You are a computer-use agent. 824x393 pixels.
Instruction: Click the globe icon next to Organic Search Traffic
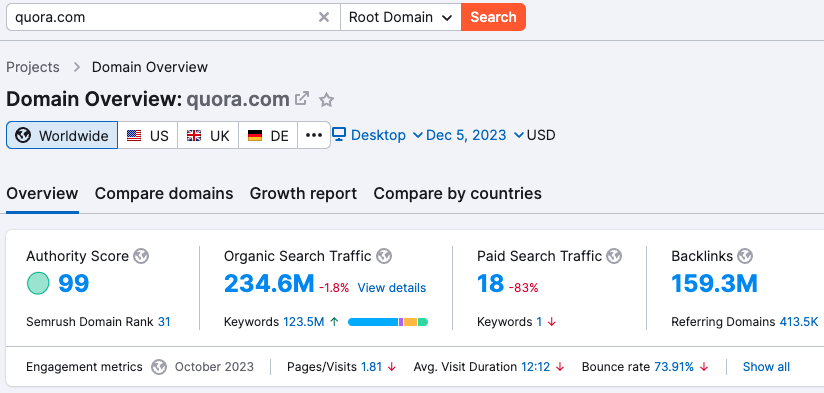coord(384,256)
